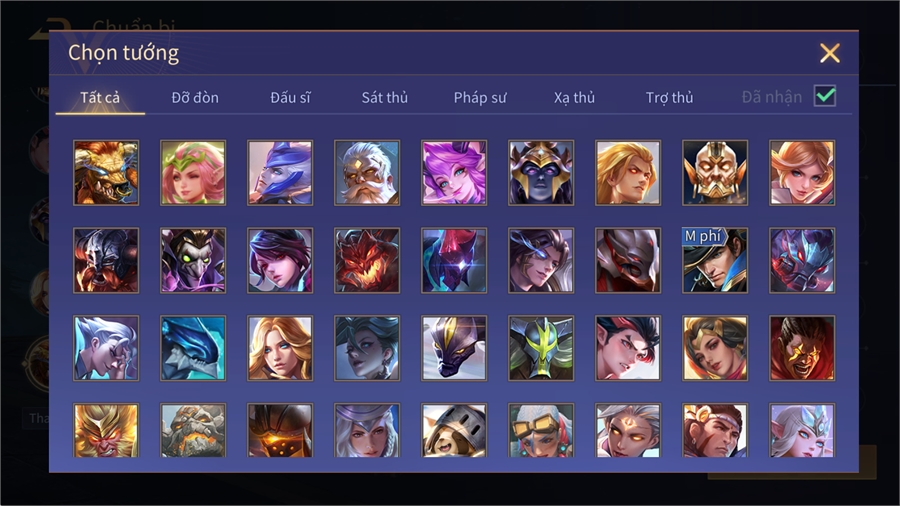View the Đấu sĩ category
The height and width of the screenshot is (506, 900).
[290, 98]
